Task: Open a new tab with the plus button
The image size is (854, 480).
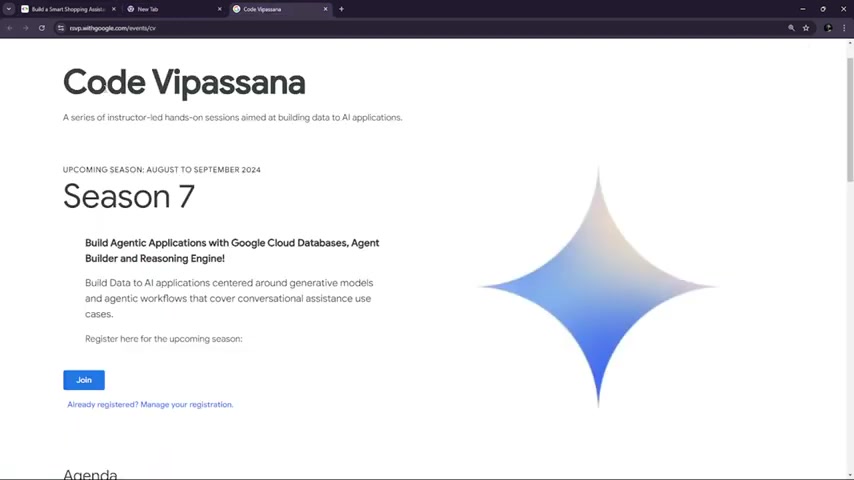Action: click(341, 9)
